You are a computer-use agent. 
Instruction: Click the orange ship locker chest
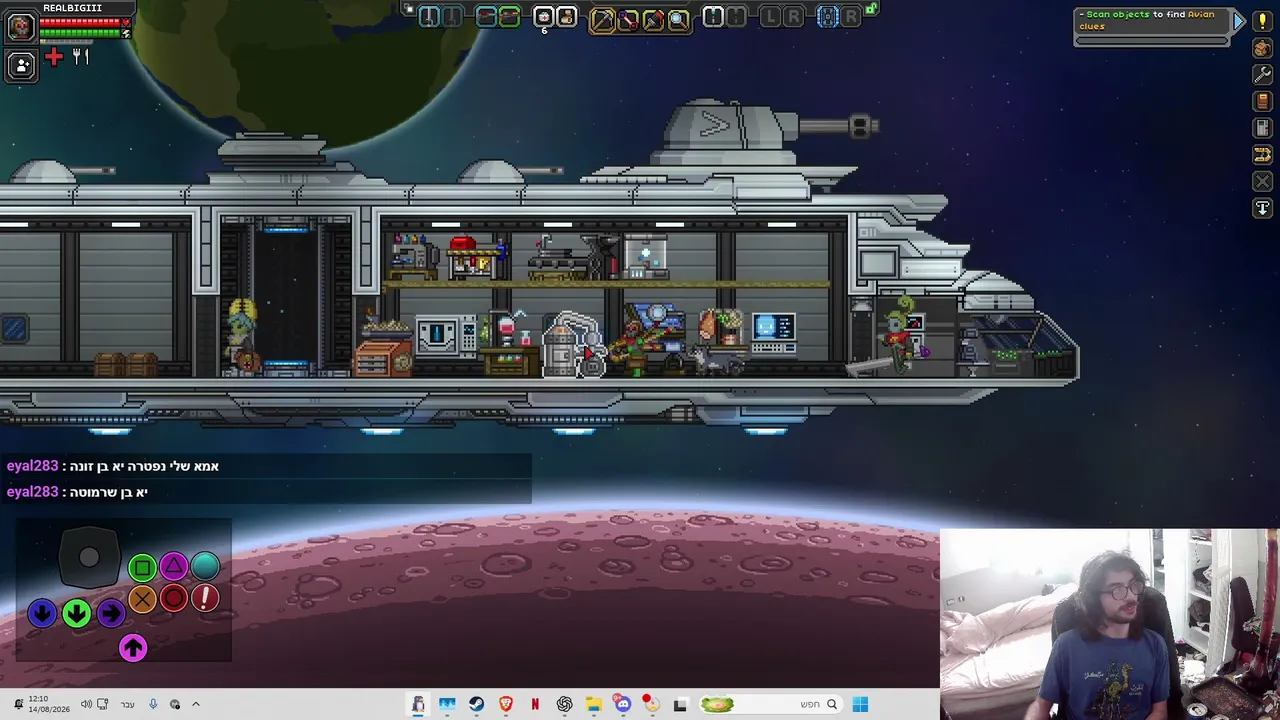(382, 358)
